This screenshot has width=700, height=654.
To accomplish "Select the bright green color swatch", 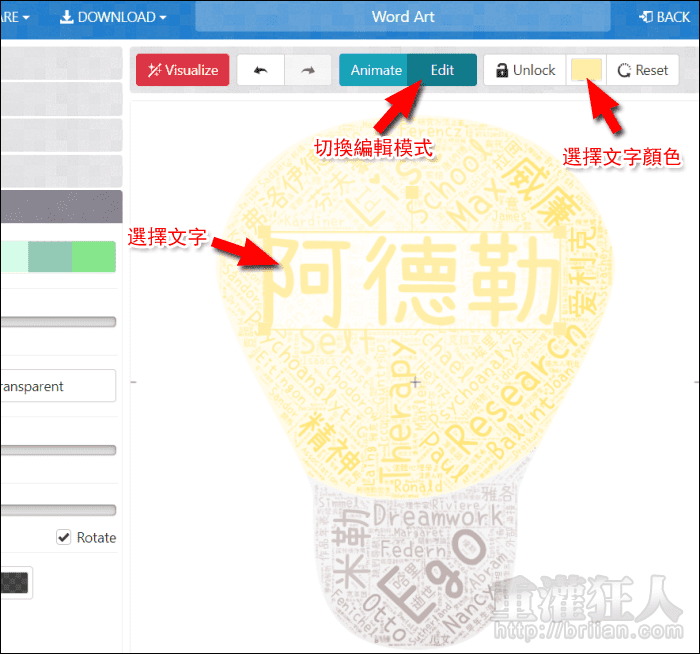I will [94, 257].
